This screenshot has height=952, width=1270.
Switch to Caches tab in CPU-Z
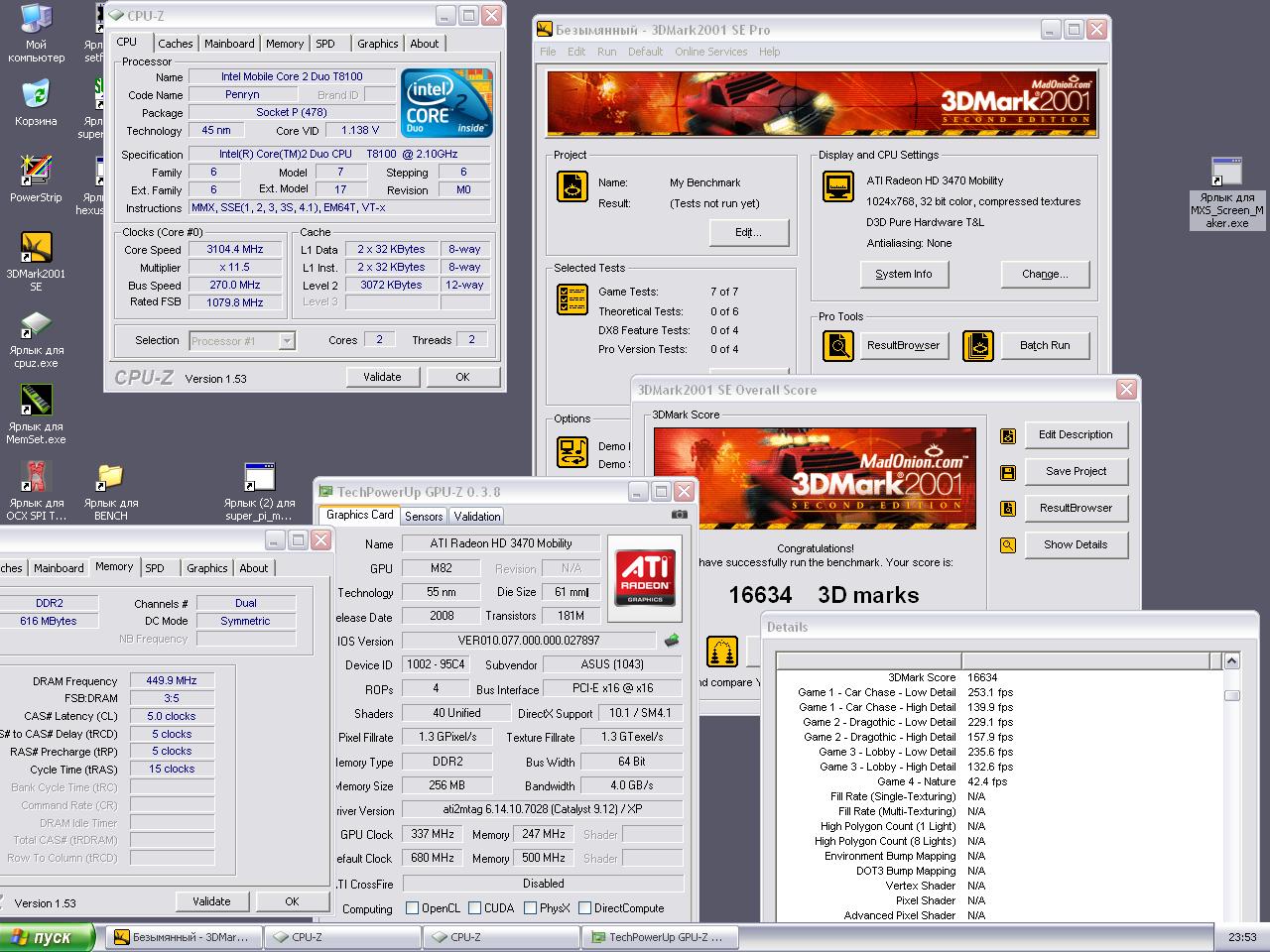[x=176, y=44]
